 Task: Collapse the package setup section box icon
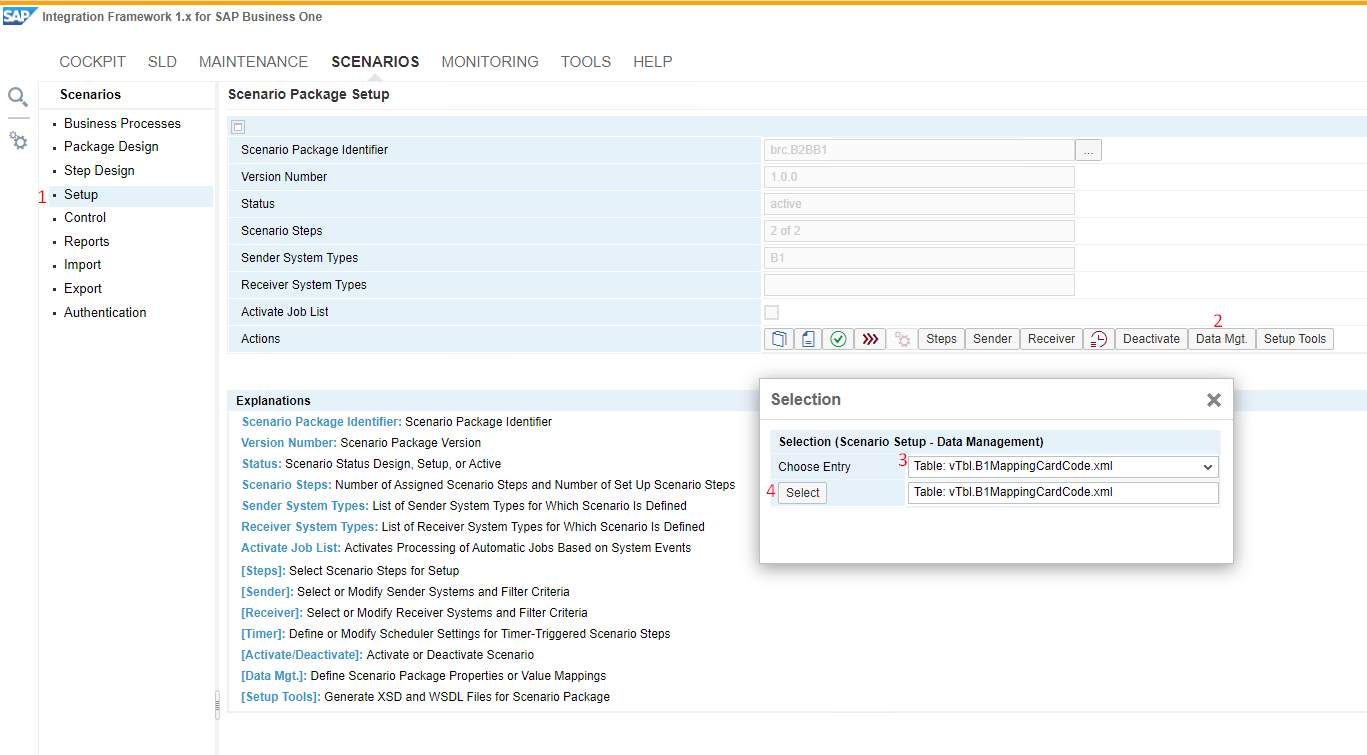(x=238, y=127)
